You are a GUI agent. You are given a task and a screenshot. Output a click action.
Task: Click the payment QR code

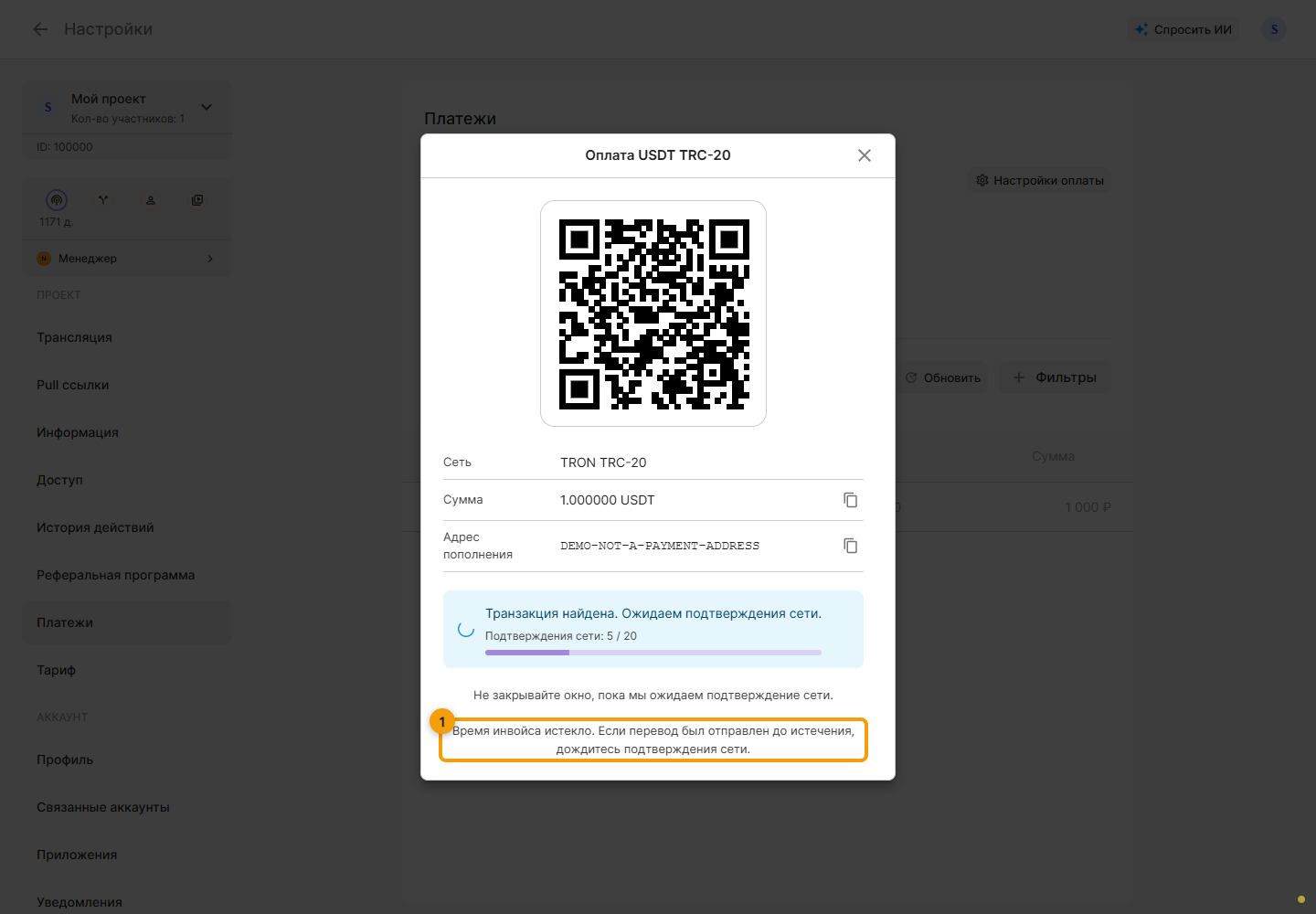pos(653,314)
